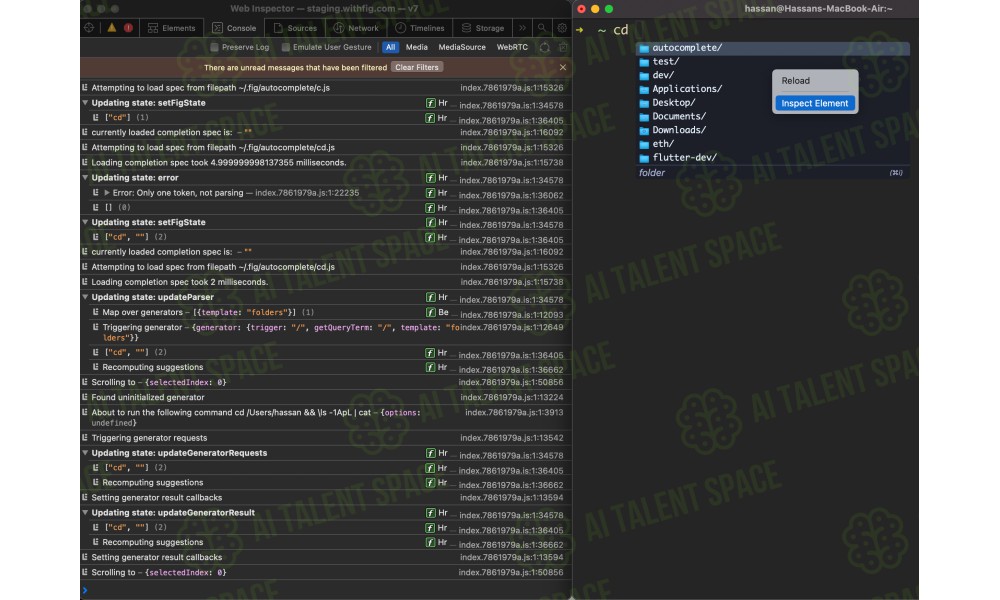Select the All console scope filter
Viewport: 1000px width, 600px height.
[390, 47]
